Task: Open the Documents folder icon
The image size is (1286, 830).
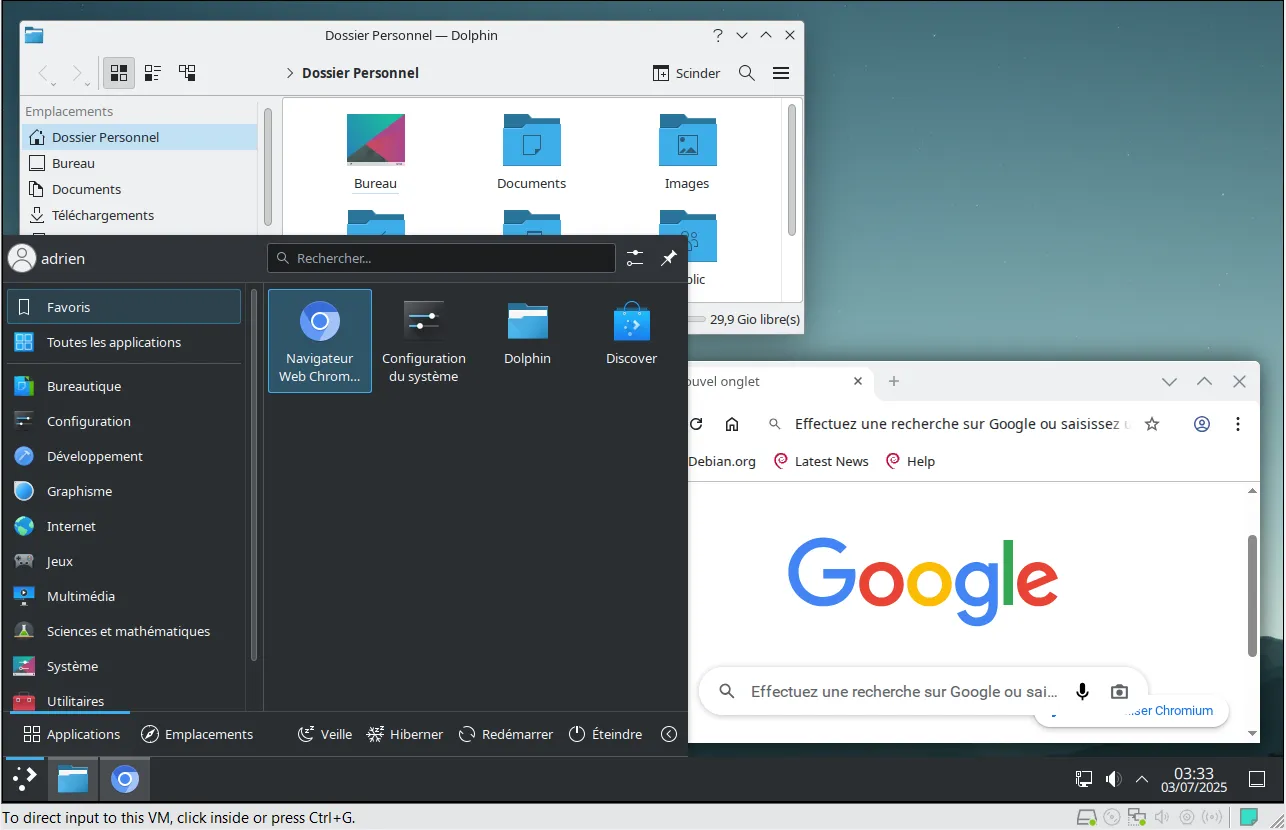Action: click(x=531, y=151)
